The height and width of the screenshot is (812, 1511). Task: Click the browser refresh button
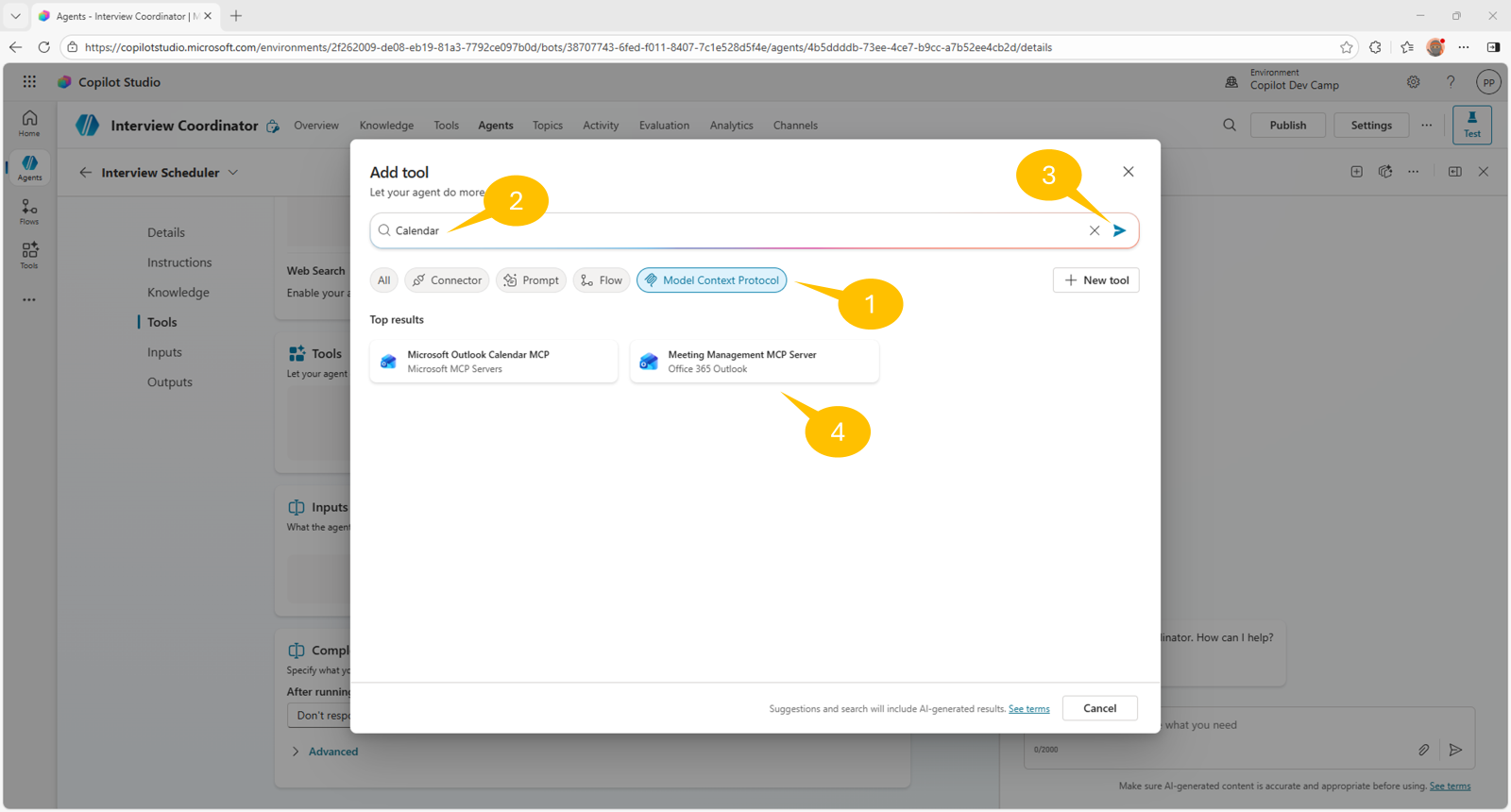43,47
